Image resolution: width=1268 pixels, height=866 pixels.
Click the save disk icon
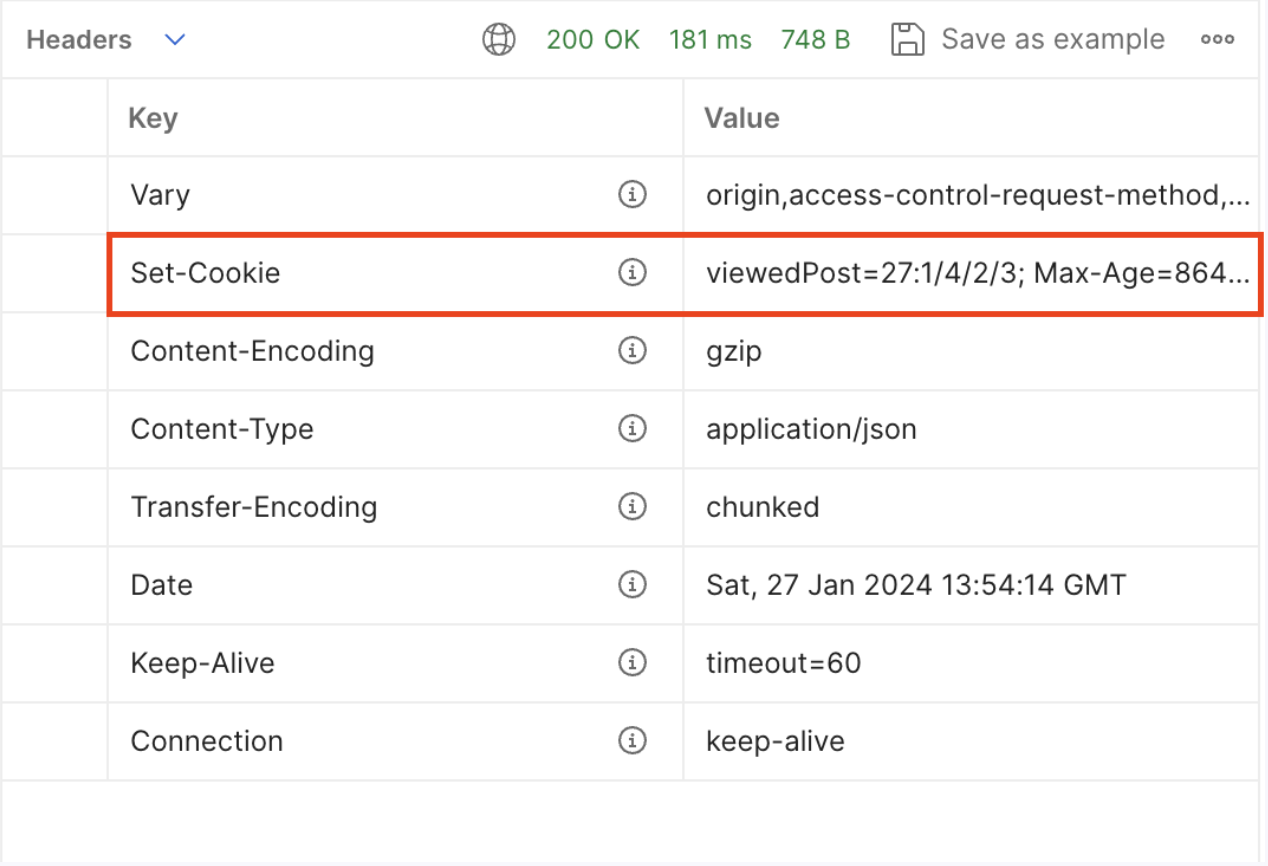click(x=907, y=40)
